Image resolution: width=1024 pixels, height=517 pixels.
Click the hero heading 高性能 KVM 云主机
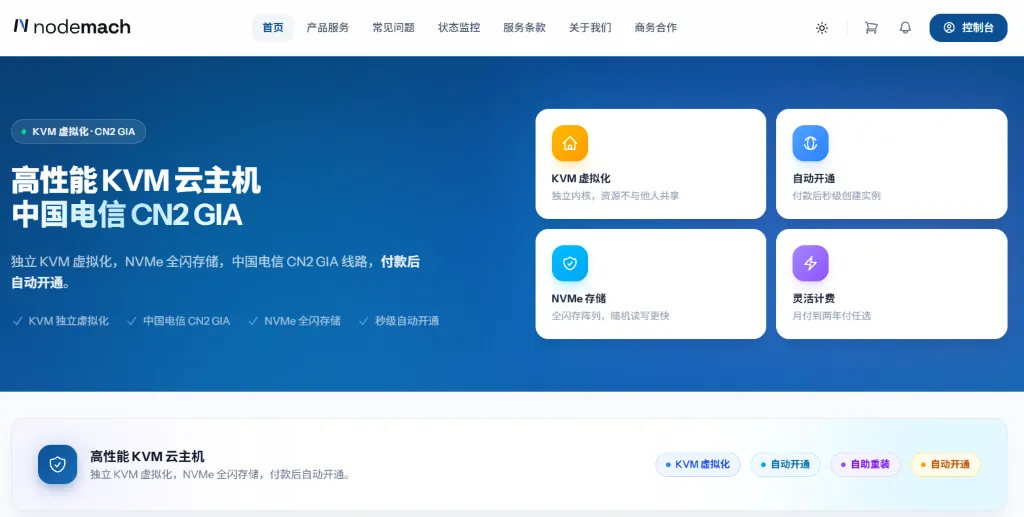[136, 180]
